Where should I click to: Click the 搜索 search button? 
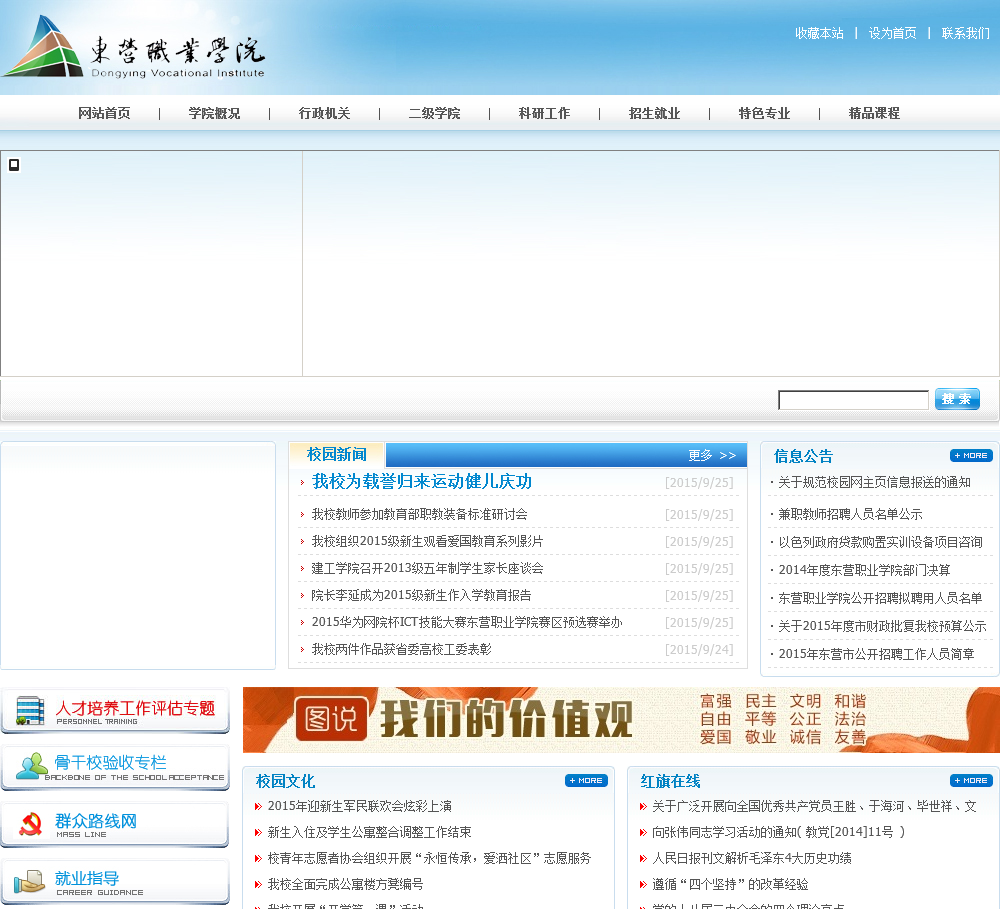957,399
